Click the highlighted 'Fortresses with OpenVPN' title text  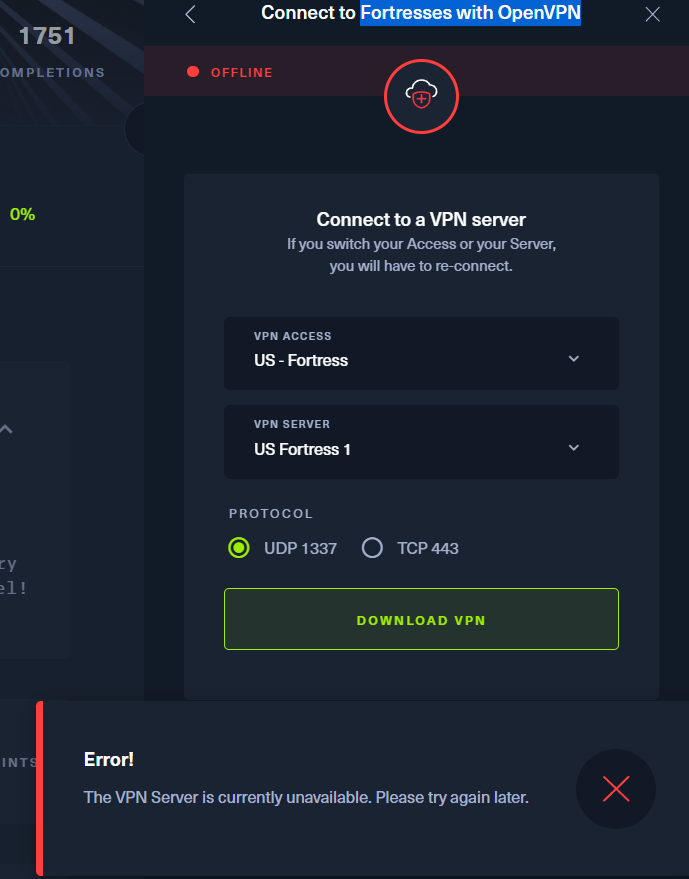[470, 13]
